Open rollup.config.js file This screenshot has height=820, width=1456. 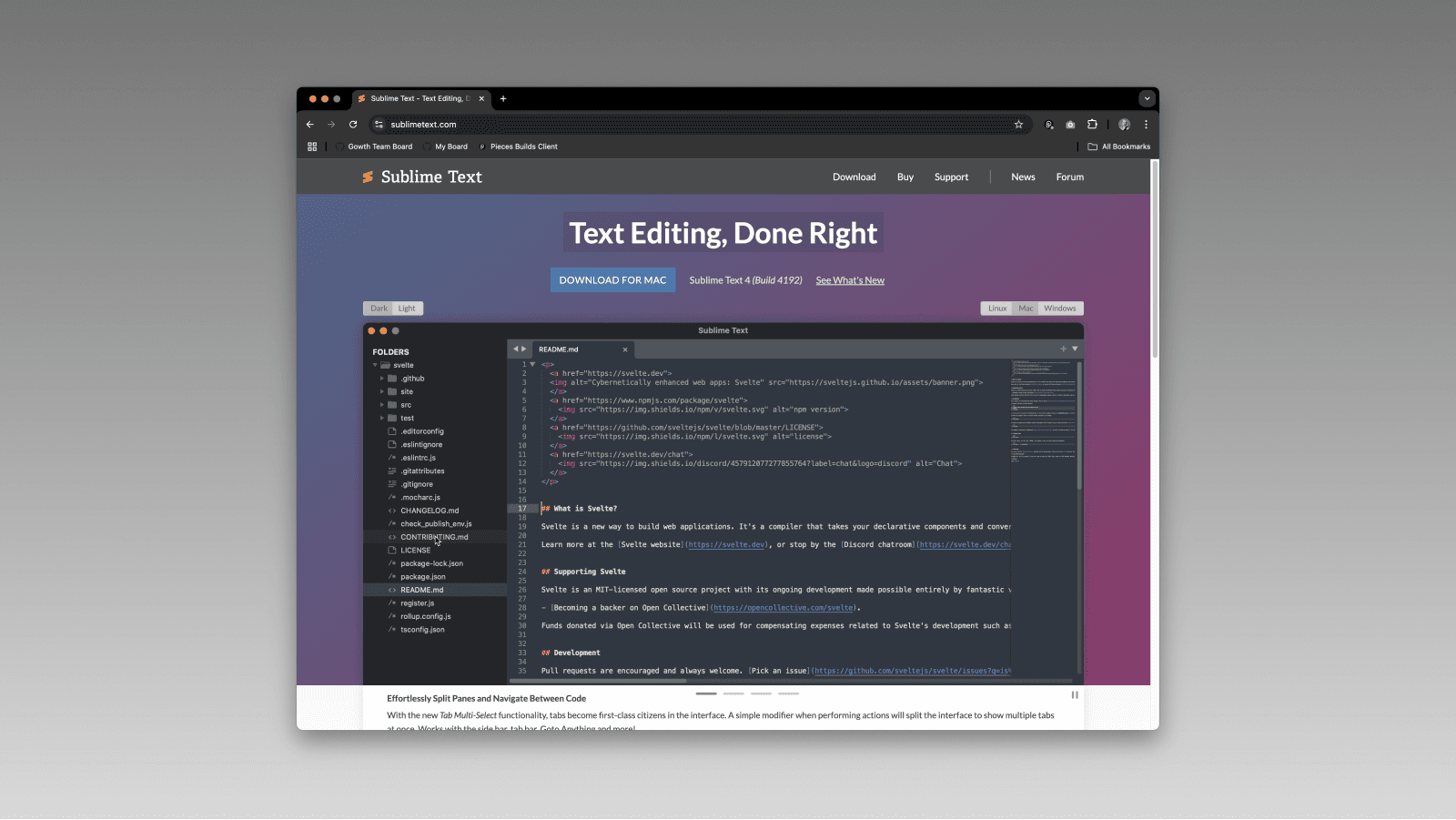tap(425, 616)
